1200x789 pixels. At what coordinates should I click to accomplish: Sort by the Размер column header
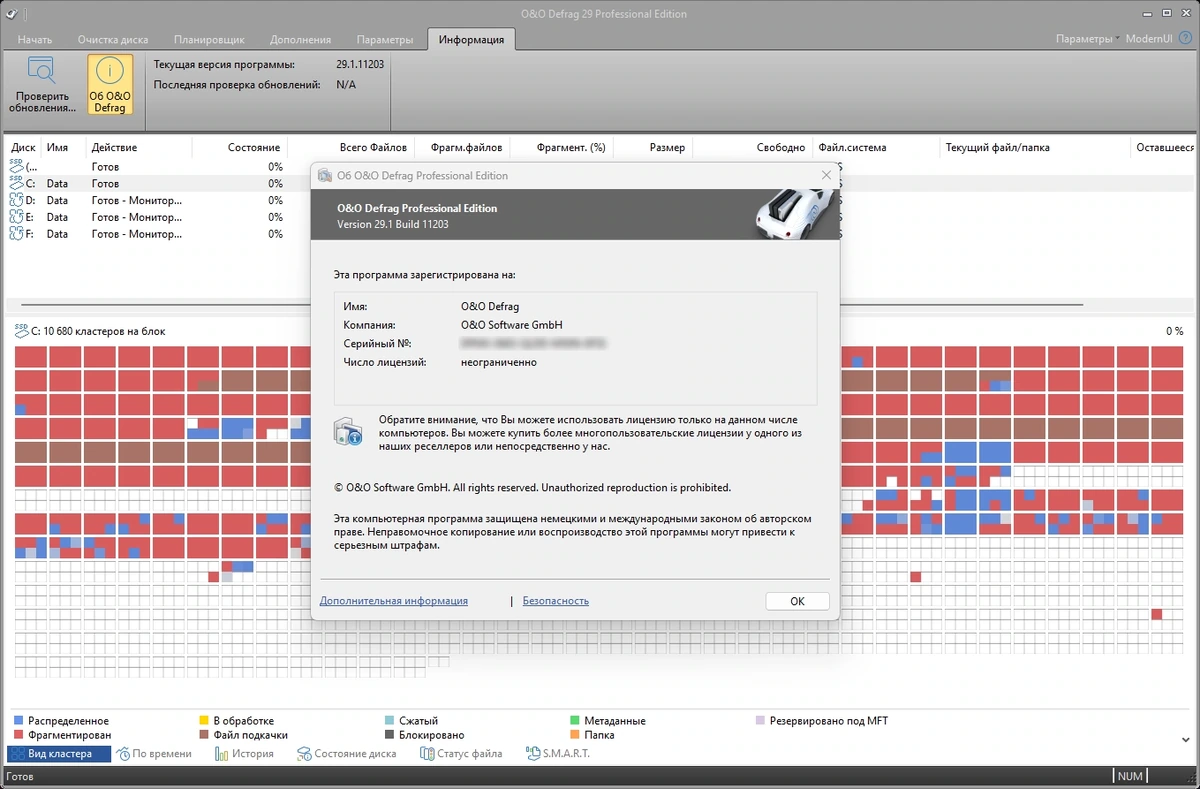point(667,147)
